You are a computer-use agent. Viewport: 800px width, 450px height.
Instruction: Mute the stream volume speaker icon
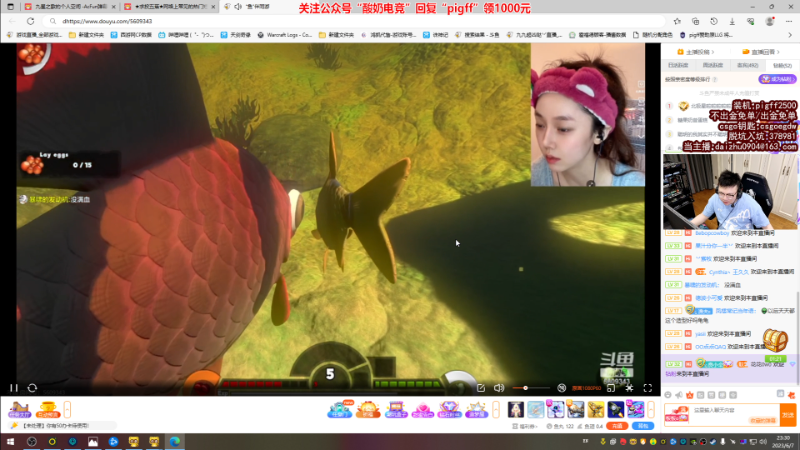point(498,388)
